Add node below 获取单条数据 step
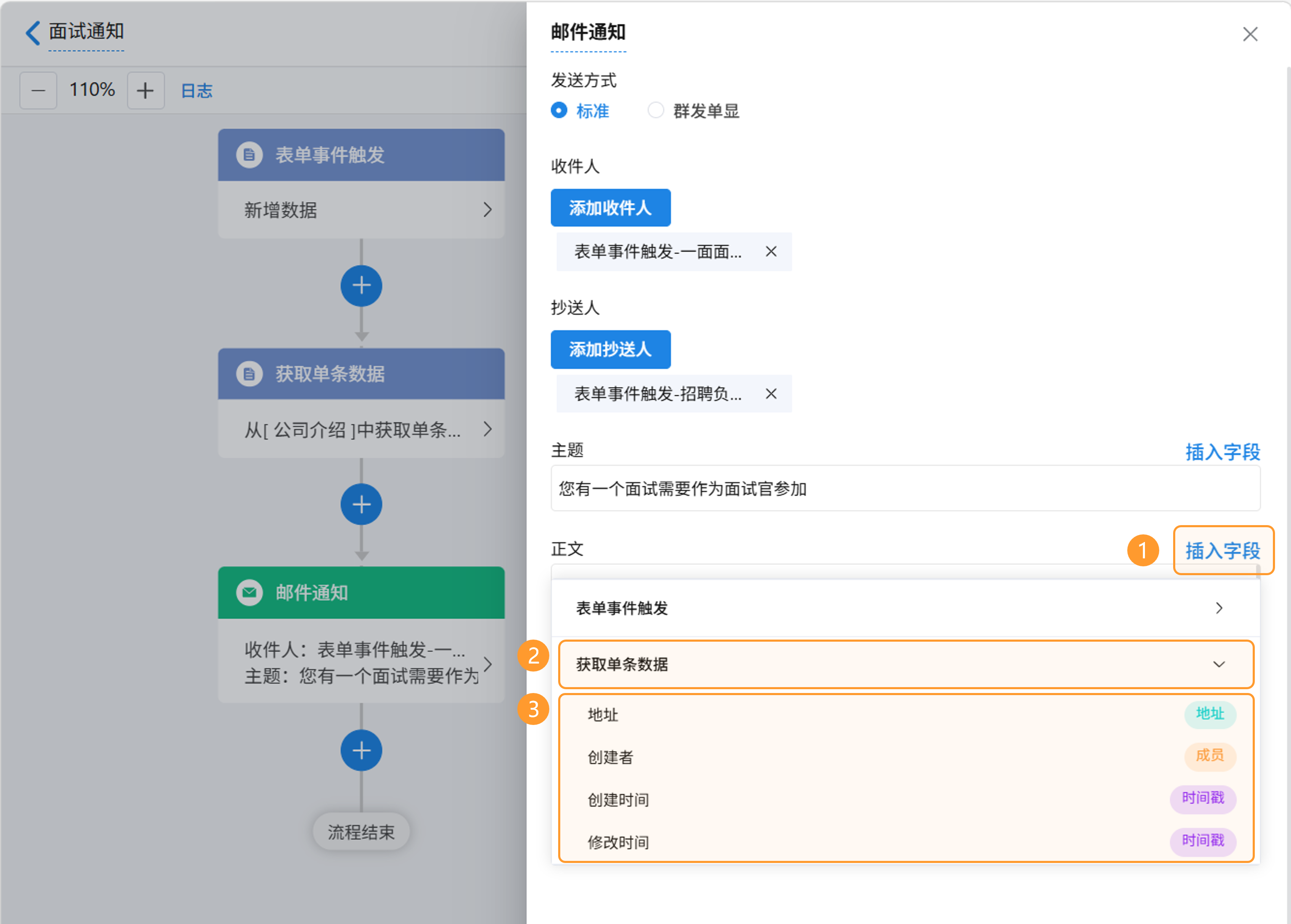This screenshot has width=1291, height=924. coord(361,504)
